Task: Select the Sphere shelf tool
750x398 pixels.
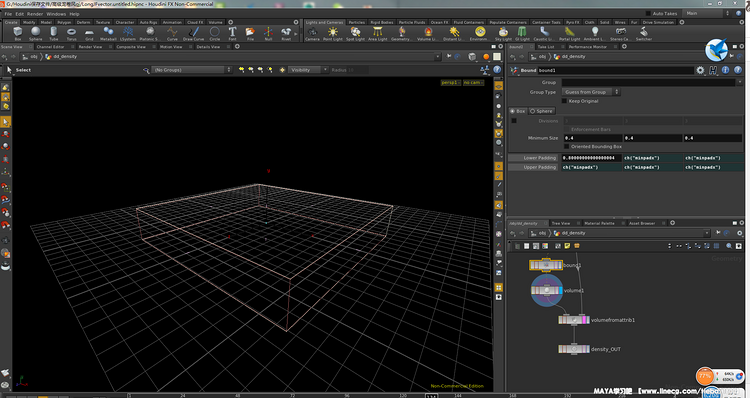Action: point(35,33)
